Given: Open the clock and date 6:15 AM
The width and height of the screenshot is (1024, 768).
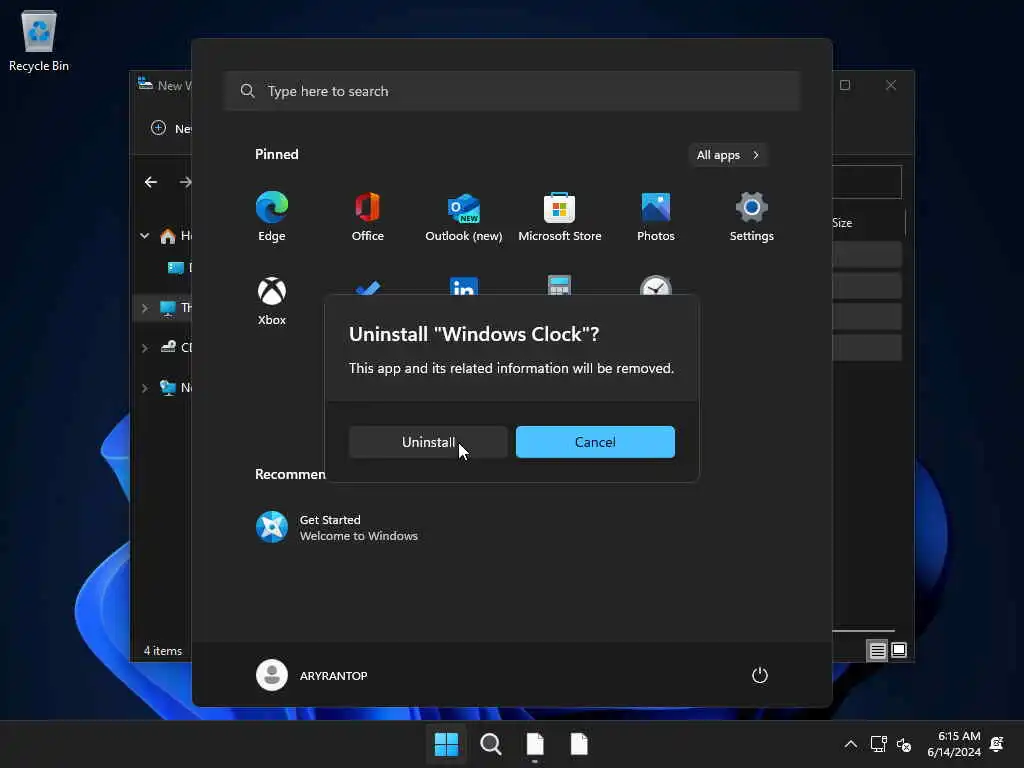Looking at the screenshot, I should tap(953, 744).
